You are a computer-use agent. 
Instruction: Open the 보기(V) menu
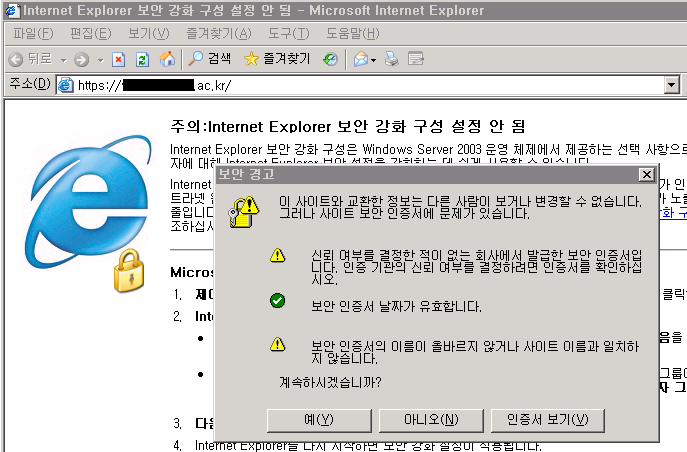click(x=149, y=33)
